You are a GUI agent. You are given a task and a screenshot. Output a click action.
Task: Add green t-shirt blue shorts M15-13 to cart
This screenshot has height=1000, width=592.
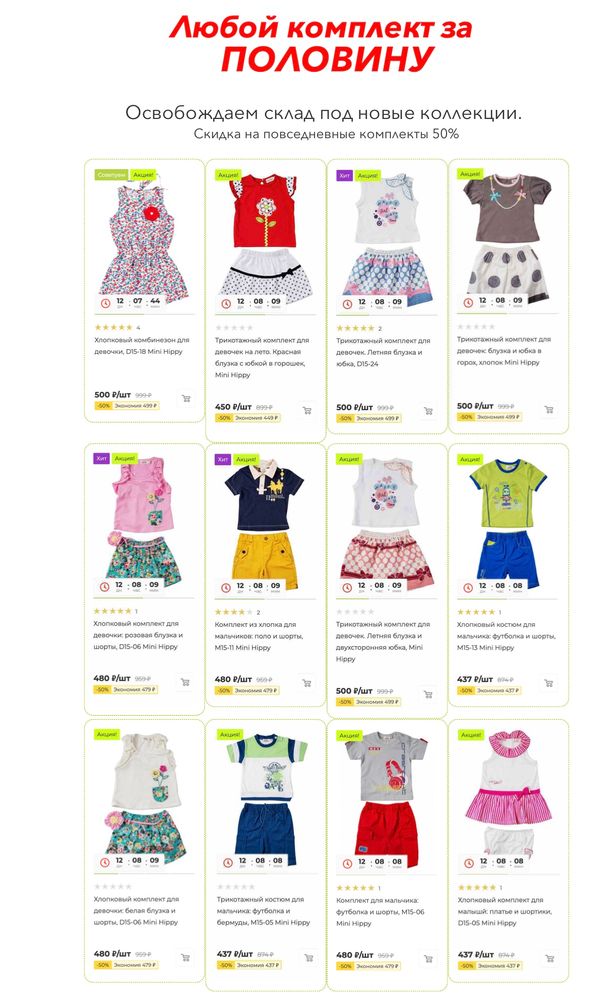coord(548,683)
